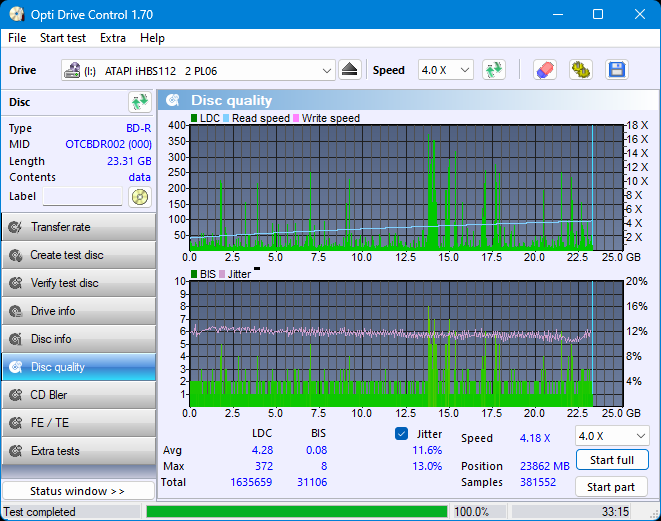This screenshot has width=661, height=521.
Task: Open the 4.0 X speed dropdown above Start full
Action: 611,436
